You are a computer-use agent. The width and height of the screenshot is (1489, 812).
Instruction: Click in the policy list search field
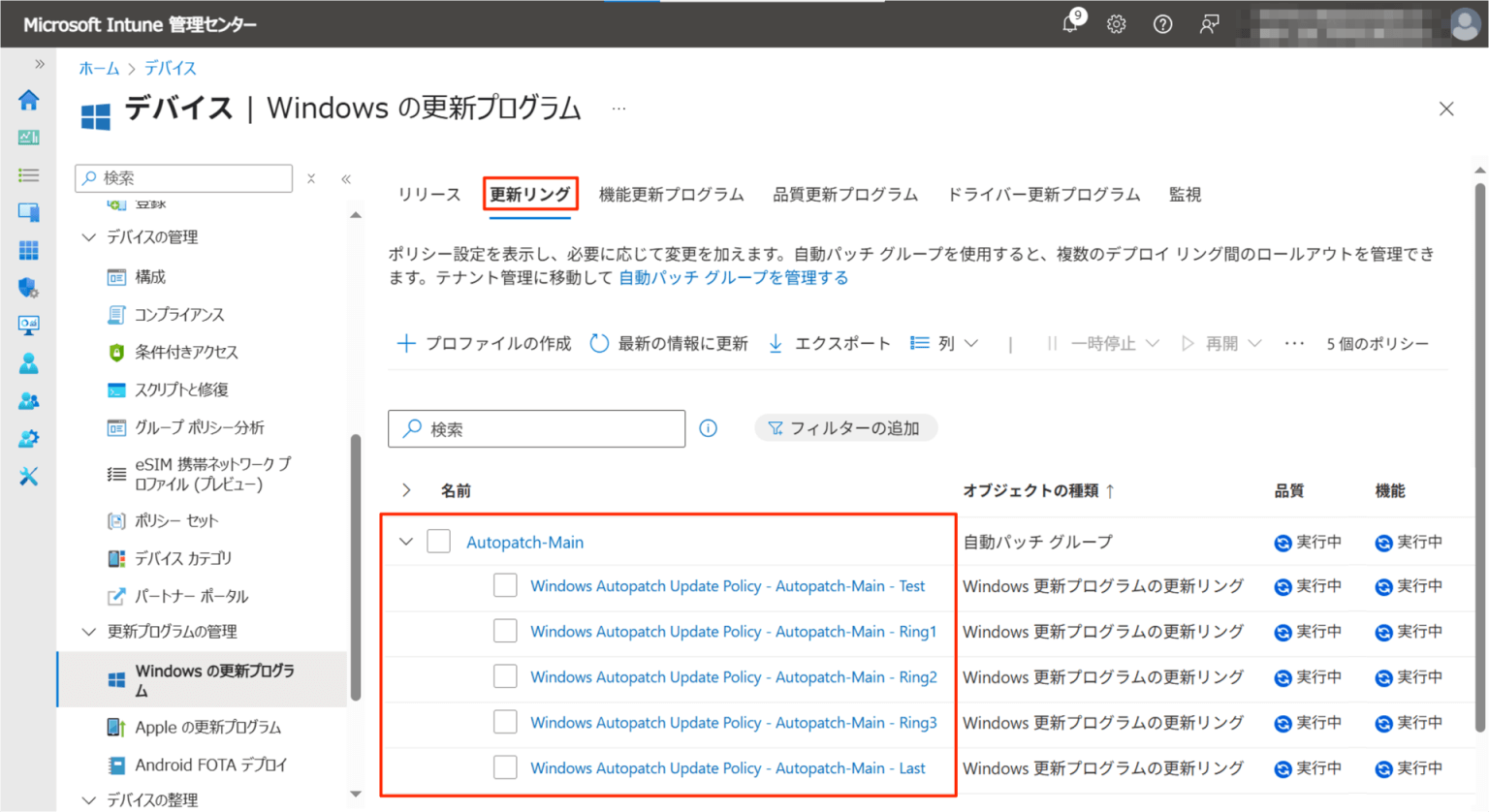click(536, 428)
